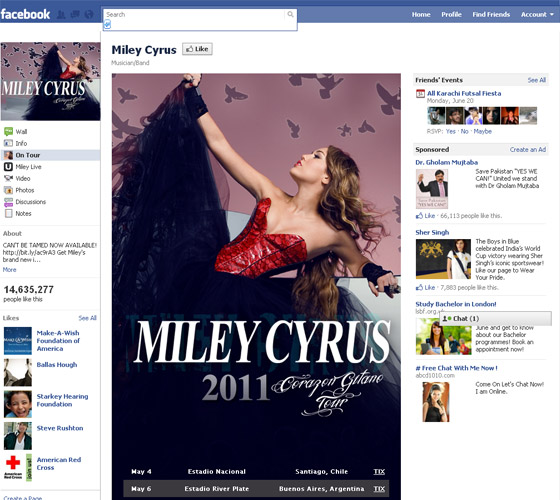Click the Photos icon in sidebar
This screenshot has height=500, width=560.
coord(8,190)
